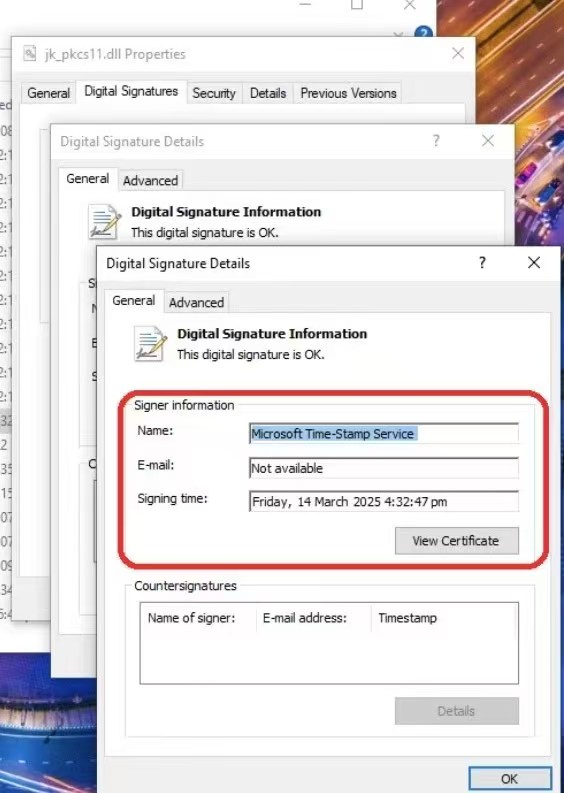The width and height of the screenshot is (564, 793).
Task: Open Details tab in Properties window
Action: pyautogui.click(x=268, y=93)
